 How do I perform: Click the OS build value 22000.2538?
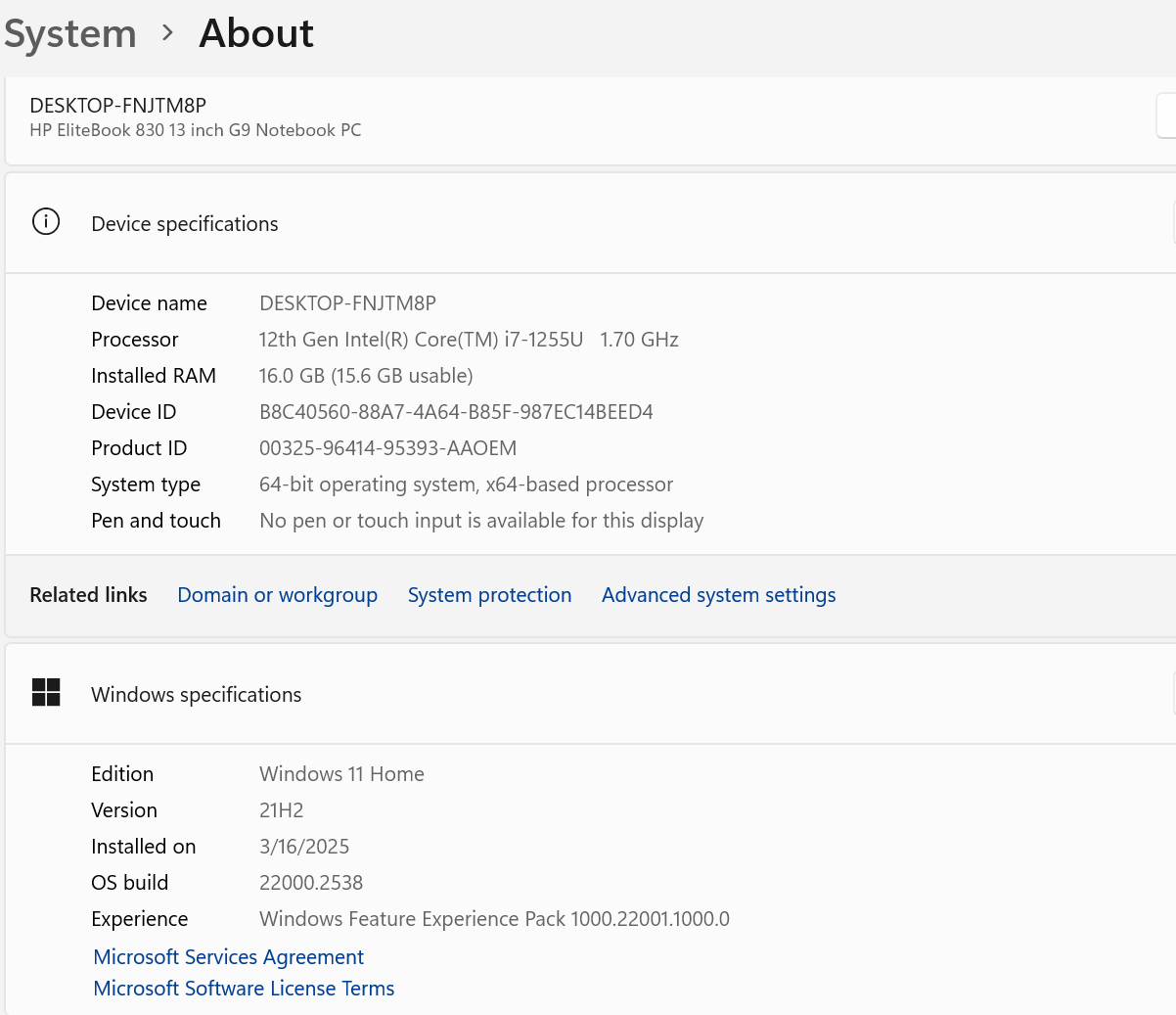[x=311, y=883]
